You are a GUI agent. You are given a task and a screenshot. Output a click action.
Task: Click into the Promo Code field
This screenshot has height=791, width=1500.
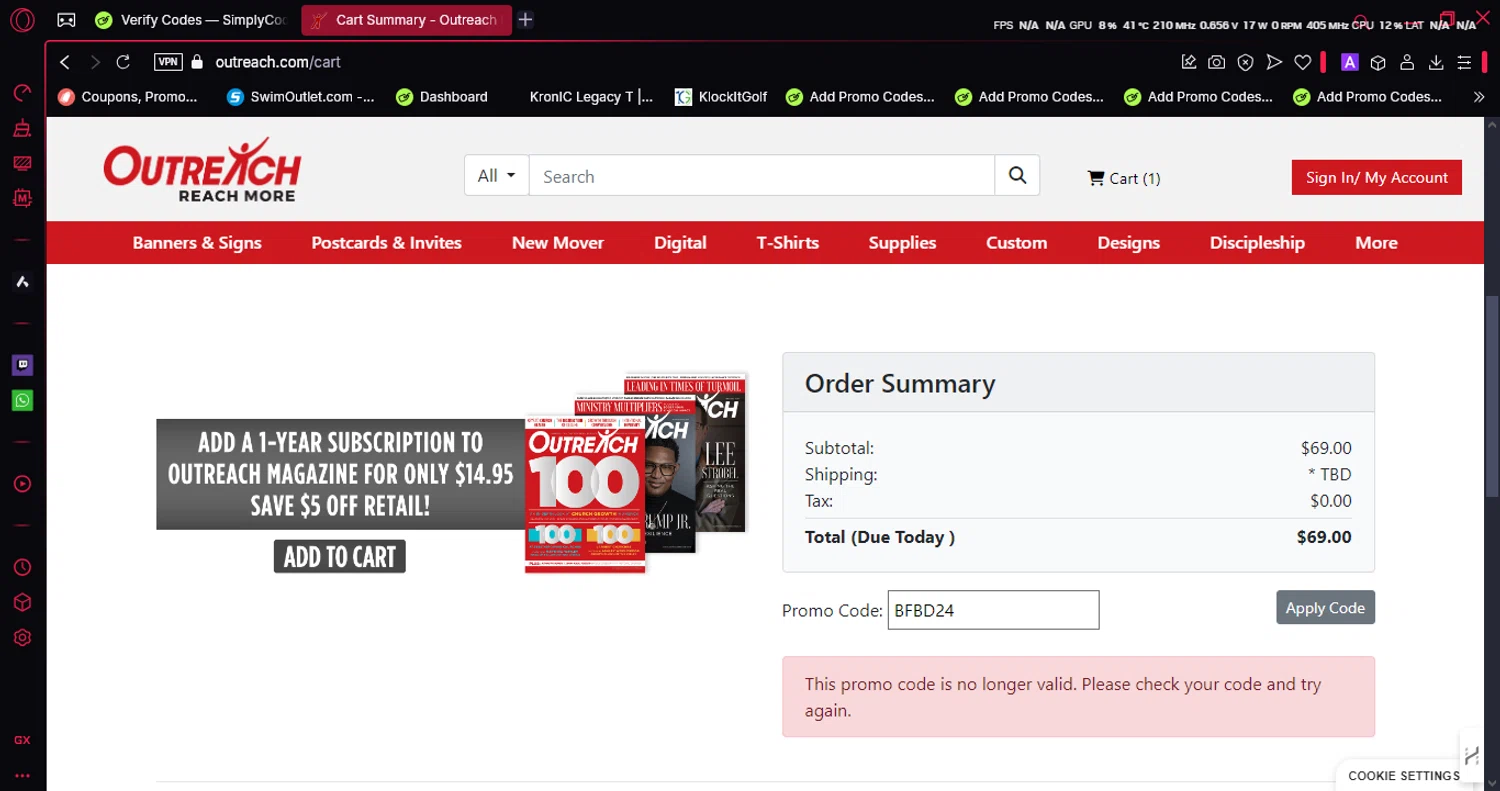(993, 610)
